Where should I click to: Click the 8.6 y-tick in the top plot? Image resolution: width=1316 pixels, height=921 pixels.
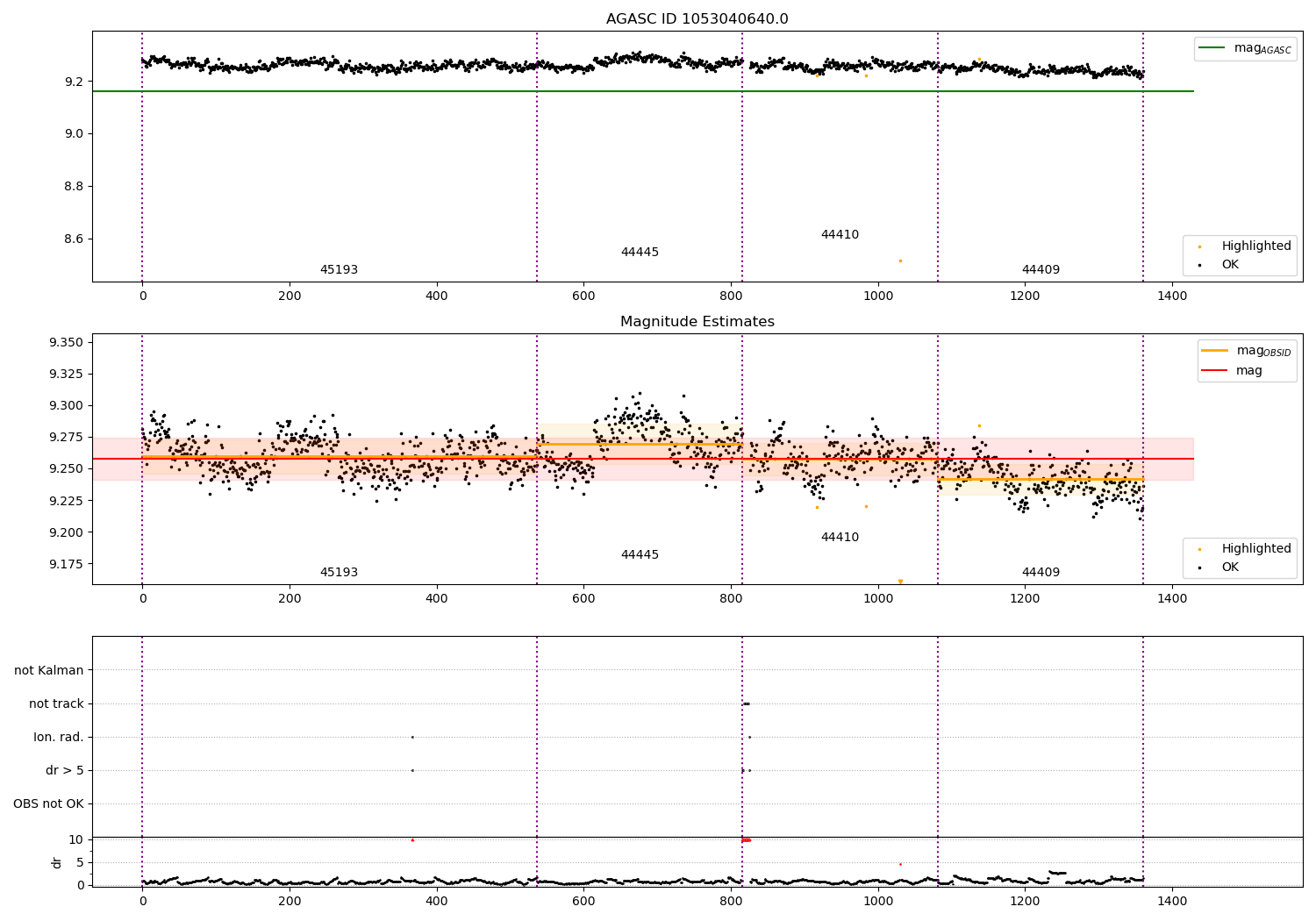coord(74,239)
